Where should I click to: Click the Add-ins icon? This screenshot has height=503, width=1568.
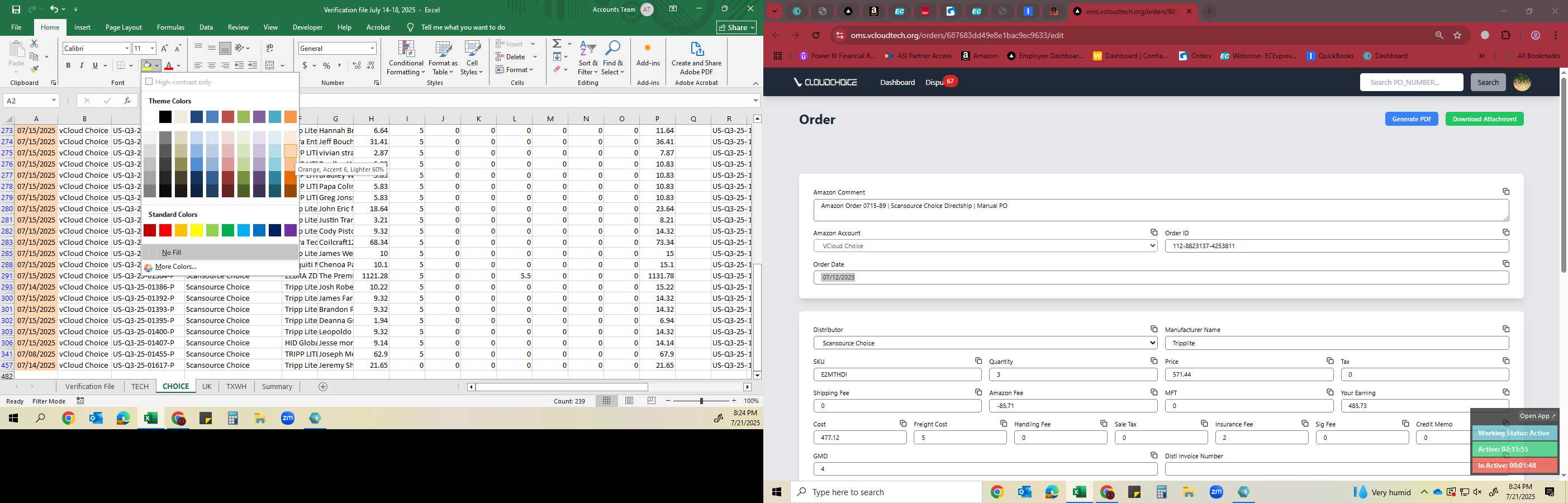[x=648, y=53]
